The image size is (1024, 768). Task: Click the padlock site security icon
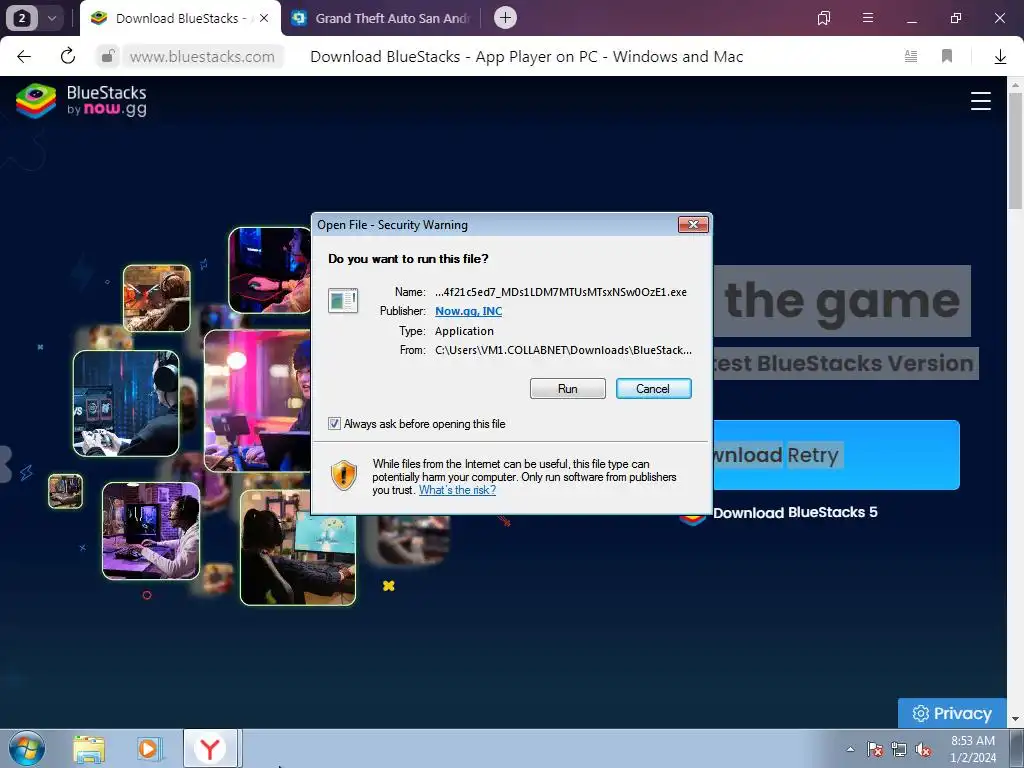tap(108, 56)
